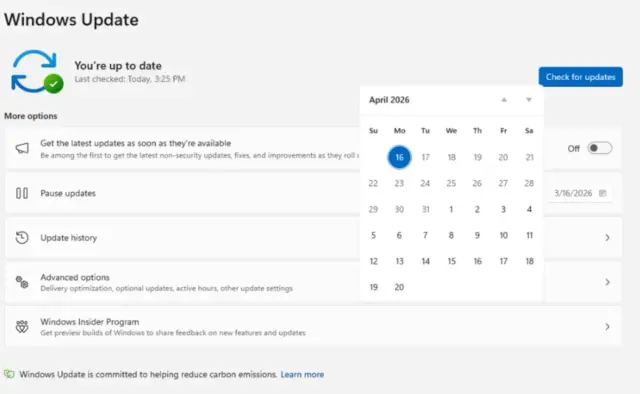
Task: Click the gears icon beside Advanced options
Action: click(22, 282)
